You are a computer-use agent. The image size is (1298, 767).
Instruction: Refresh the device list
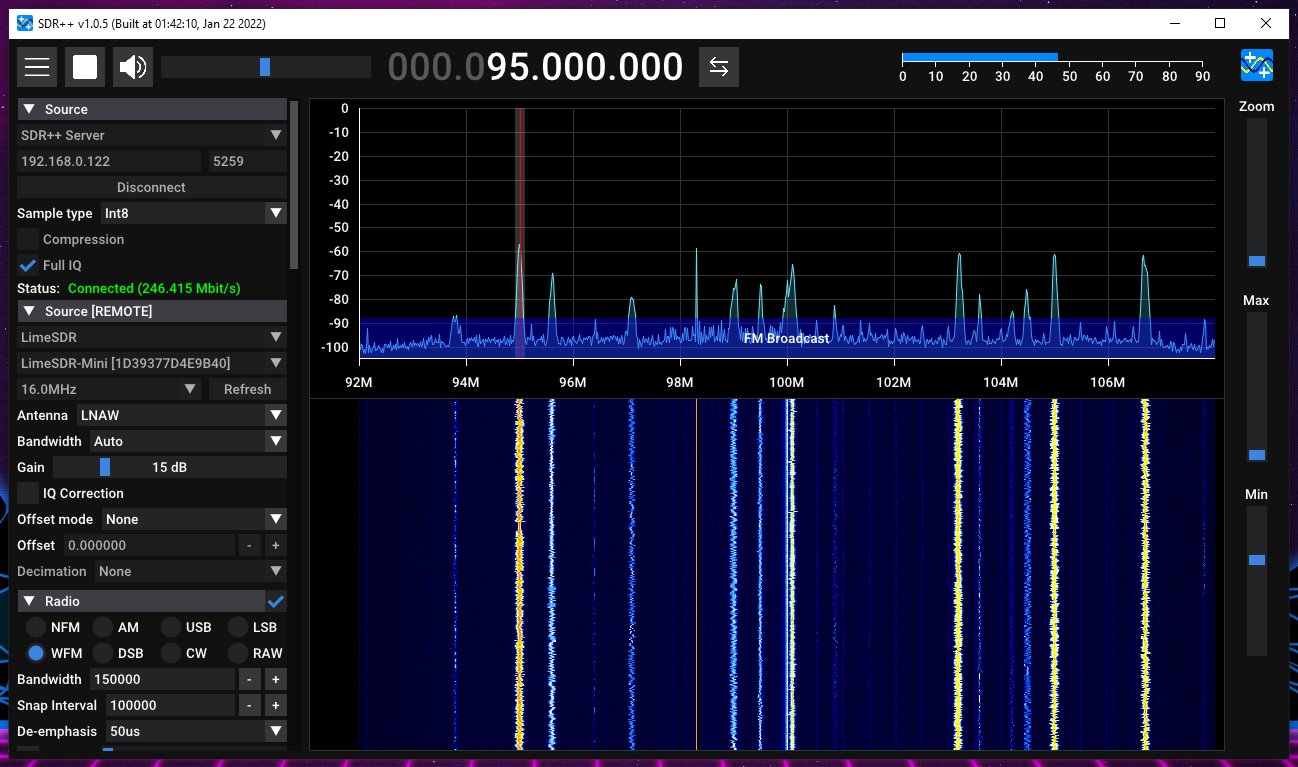point(246,389)
